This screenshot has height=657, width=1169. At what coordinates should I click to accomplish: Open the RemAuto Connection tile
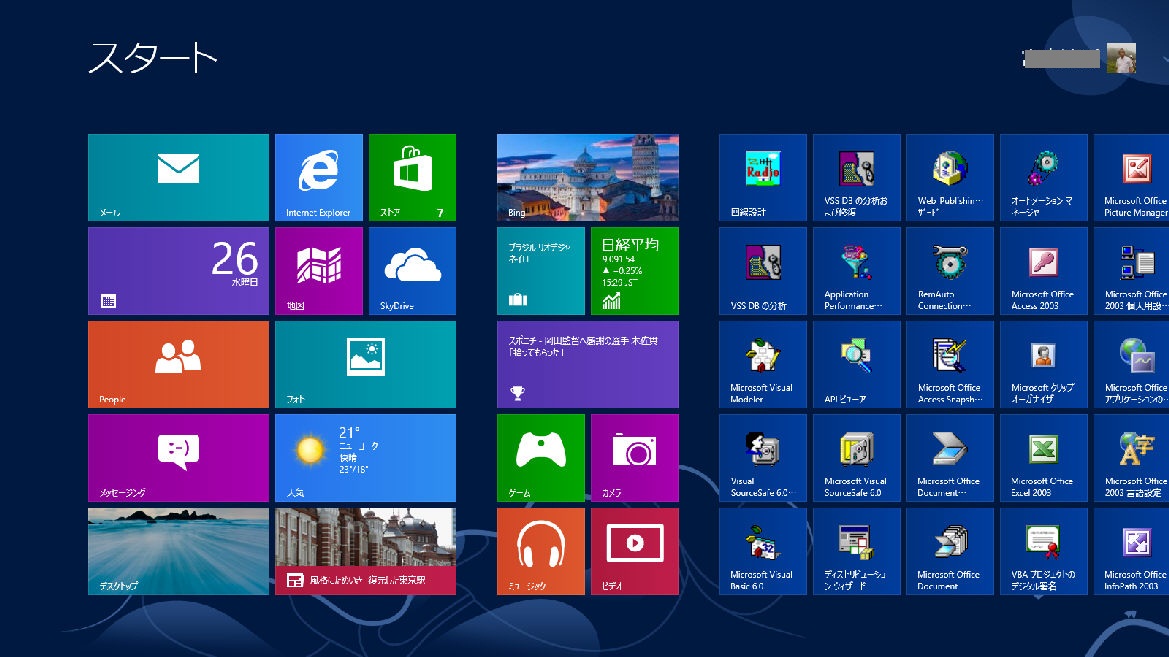(950, 271)
